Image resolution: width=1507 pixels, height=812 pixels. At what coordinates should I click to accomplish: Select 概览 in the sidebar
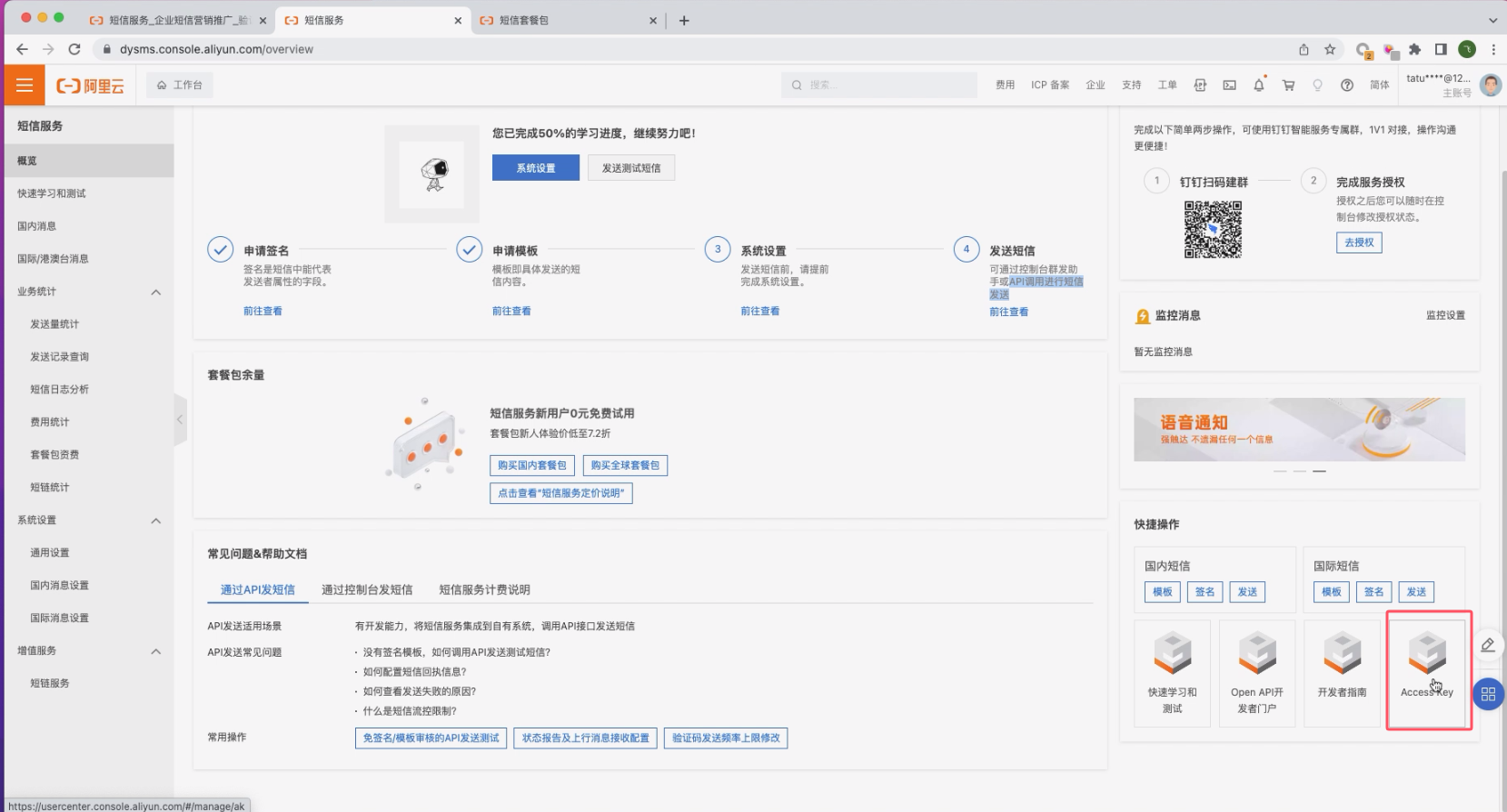click(x=87, y=161)
